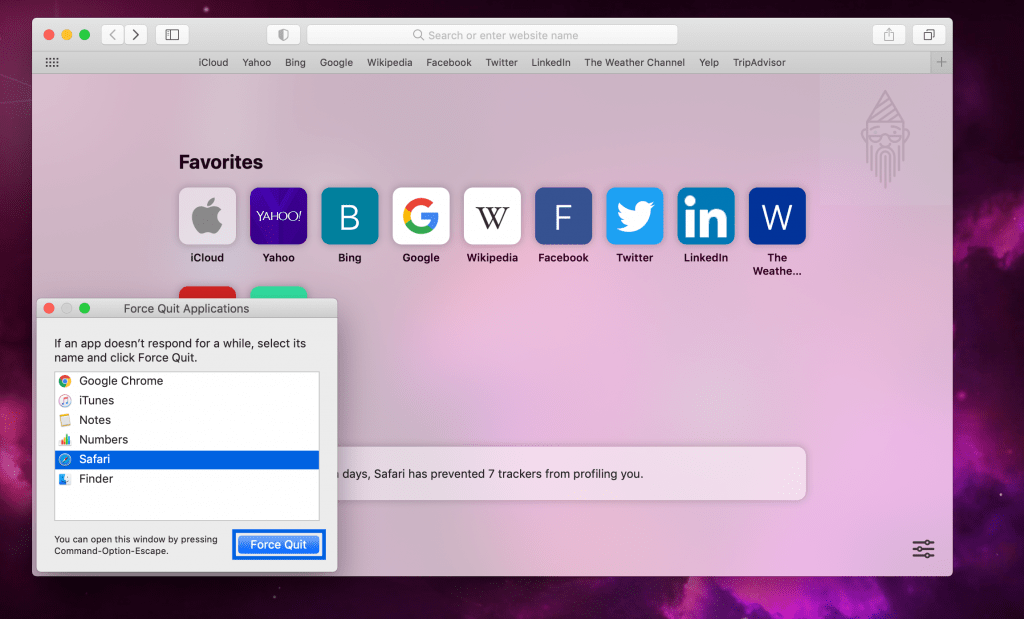This screenshot has width=1024, height=619.
Task: Toggle the Safari sidebar button
Action: (x=172, y=35)
